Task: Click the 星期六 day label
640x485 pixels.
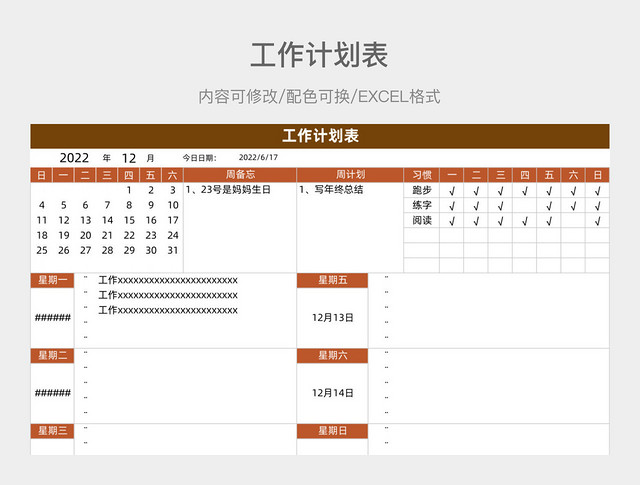Action: pyautogui.click(x=332, y=356)
